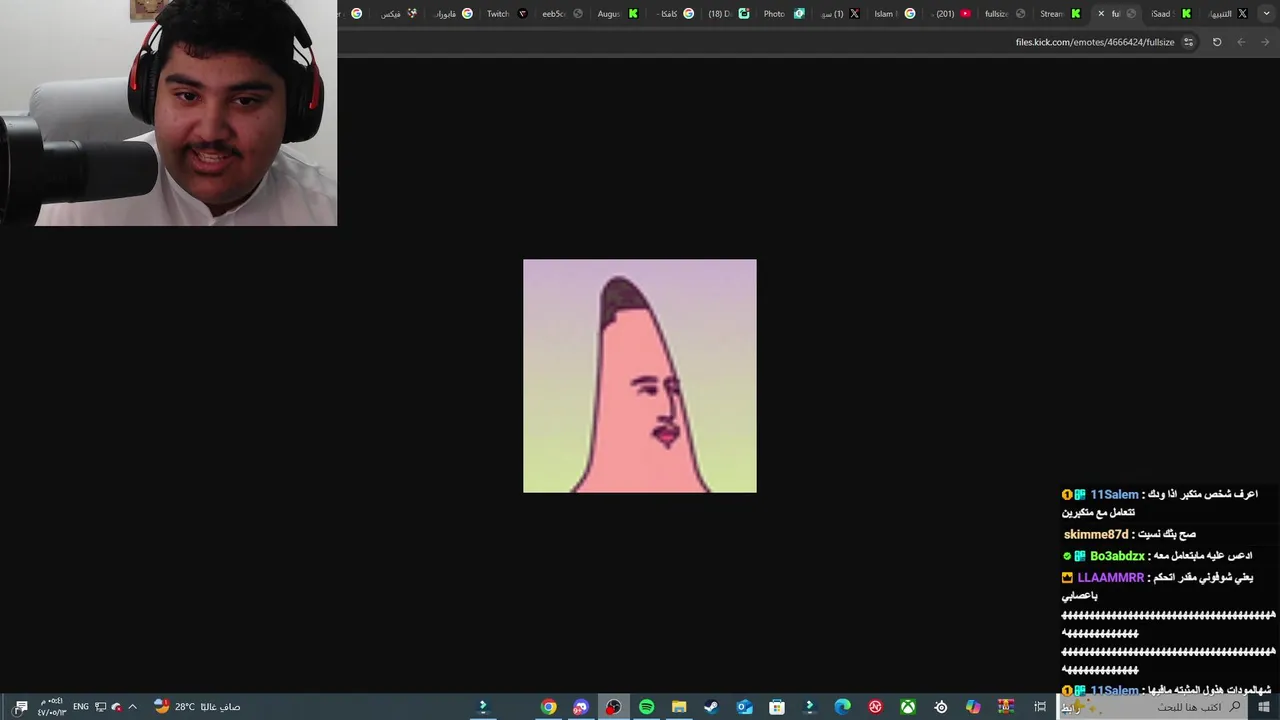Screen dimensions: 1280x720
Task: Open the Xbox app in taskbar
Action: (908, 707)
